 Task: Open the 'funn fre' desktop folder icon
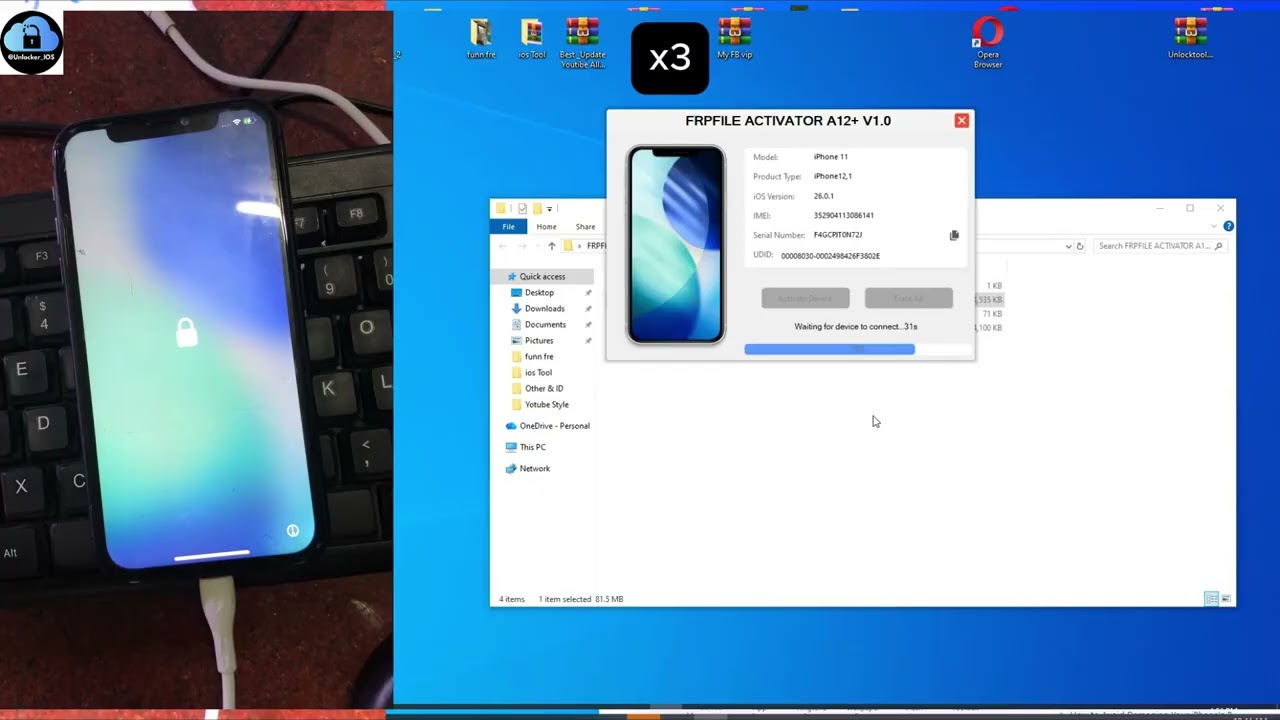[x=481, y=40]
